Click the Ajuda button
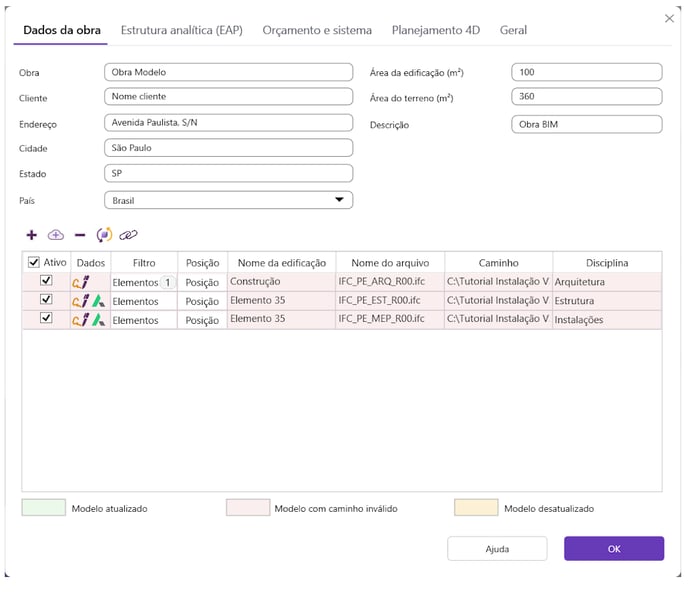688x594 pixels. 497,549
